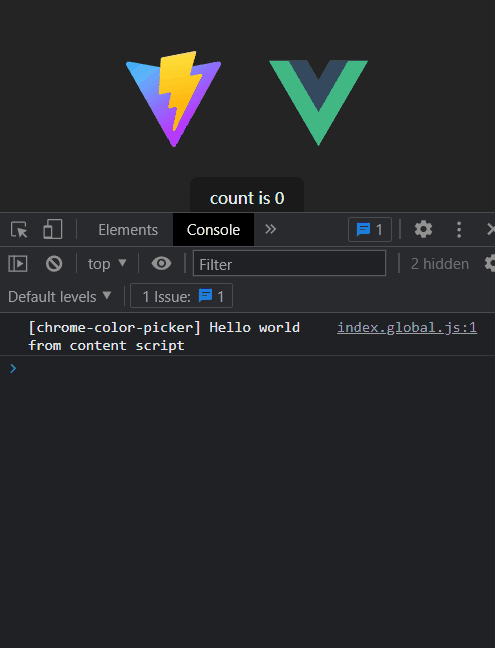Click the Vite logo
The width and height of the screenshot is (495, 648).
(x=174, y=99)
